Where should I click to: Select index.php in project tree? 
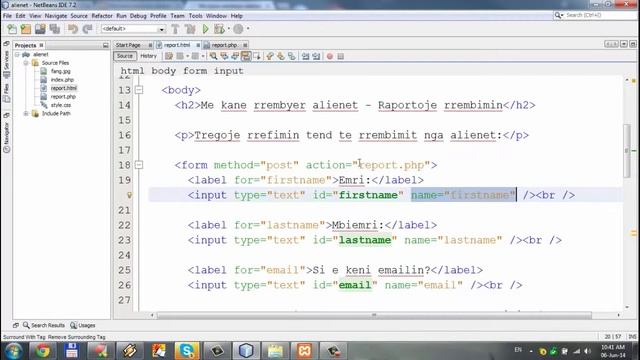click(x=62, y=80)
